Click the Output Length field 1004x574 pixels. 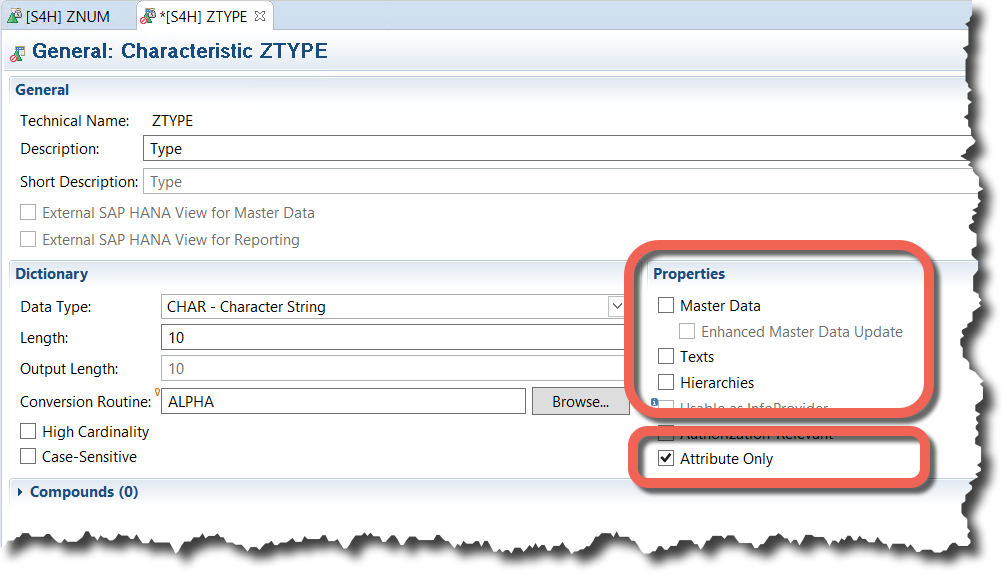[x=393, y=369]
